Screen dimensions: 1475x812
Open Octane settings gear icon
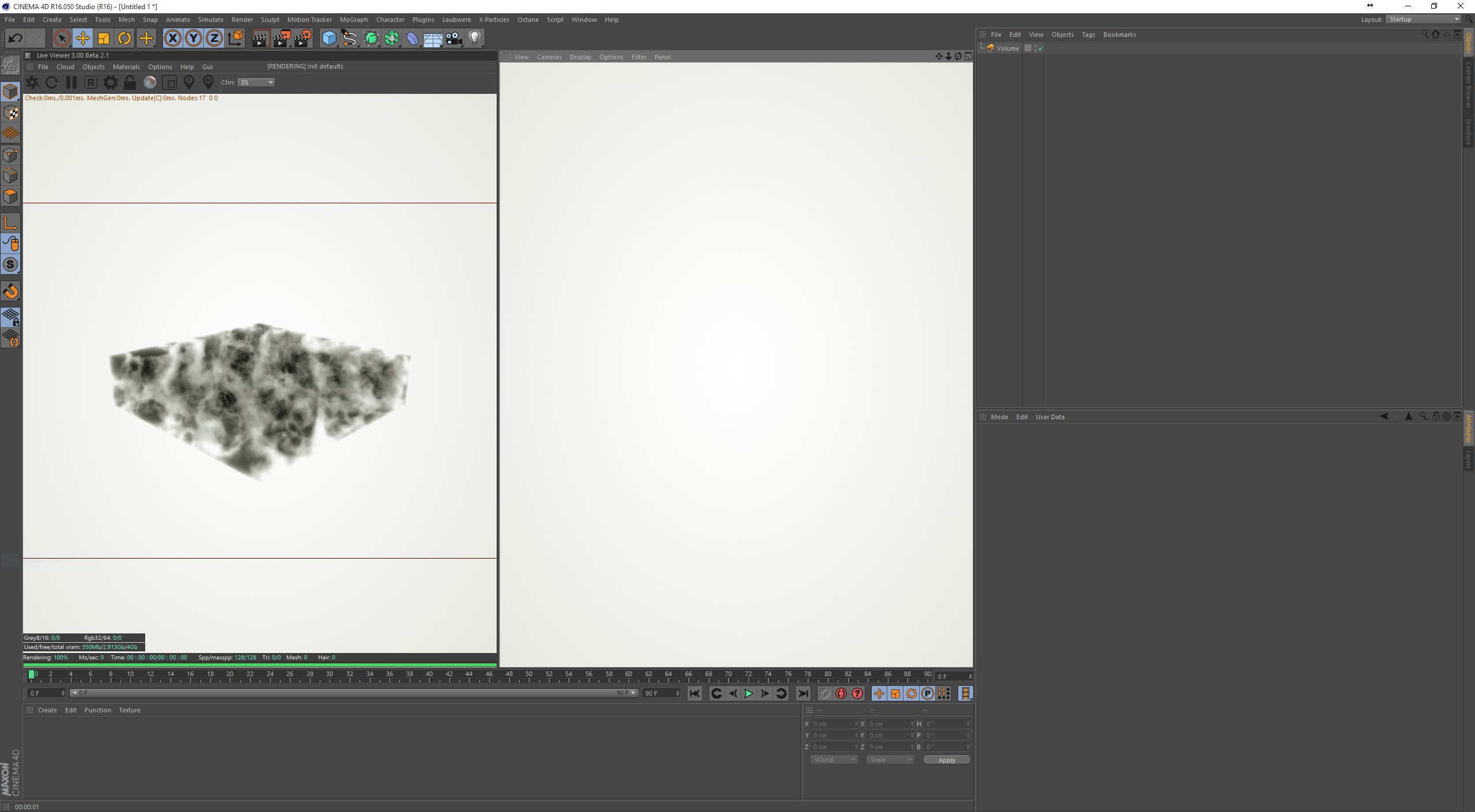[110, 82]
